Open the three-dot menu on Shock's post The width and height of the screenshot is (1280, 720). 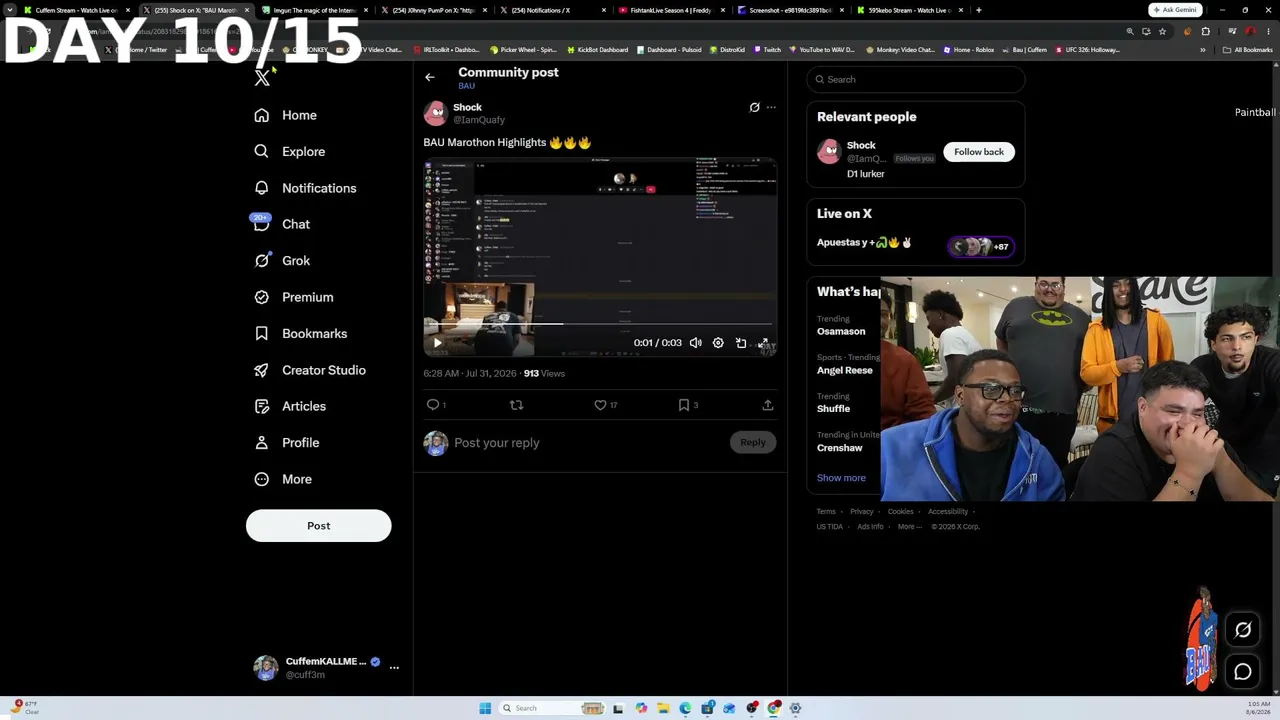pos(771,107)
